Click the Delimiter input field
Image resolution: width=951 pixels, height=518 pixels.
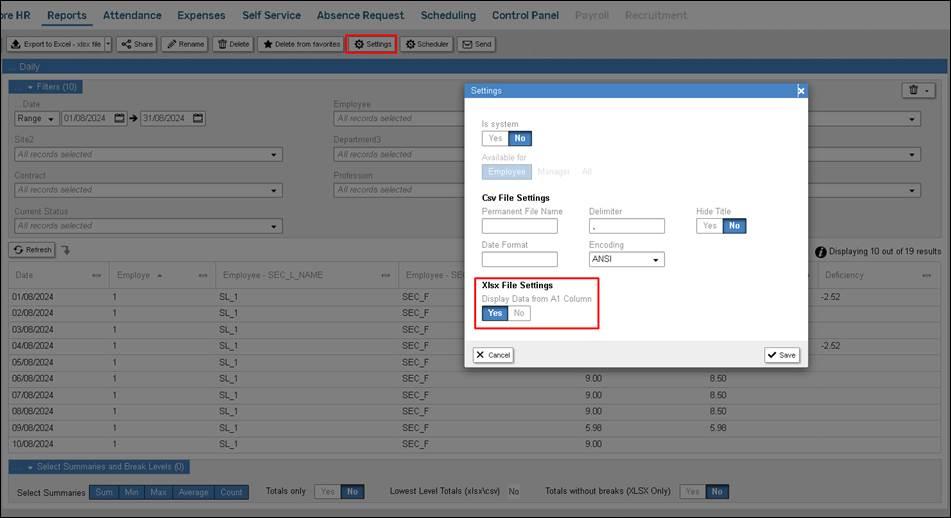(x=627, y=226)
